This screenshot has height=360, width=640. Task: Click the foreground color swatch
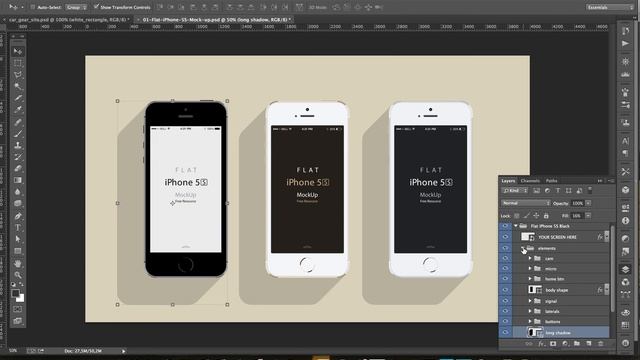tap(16, 293)
